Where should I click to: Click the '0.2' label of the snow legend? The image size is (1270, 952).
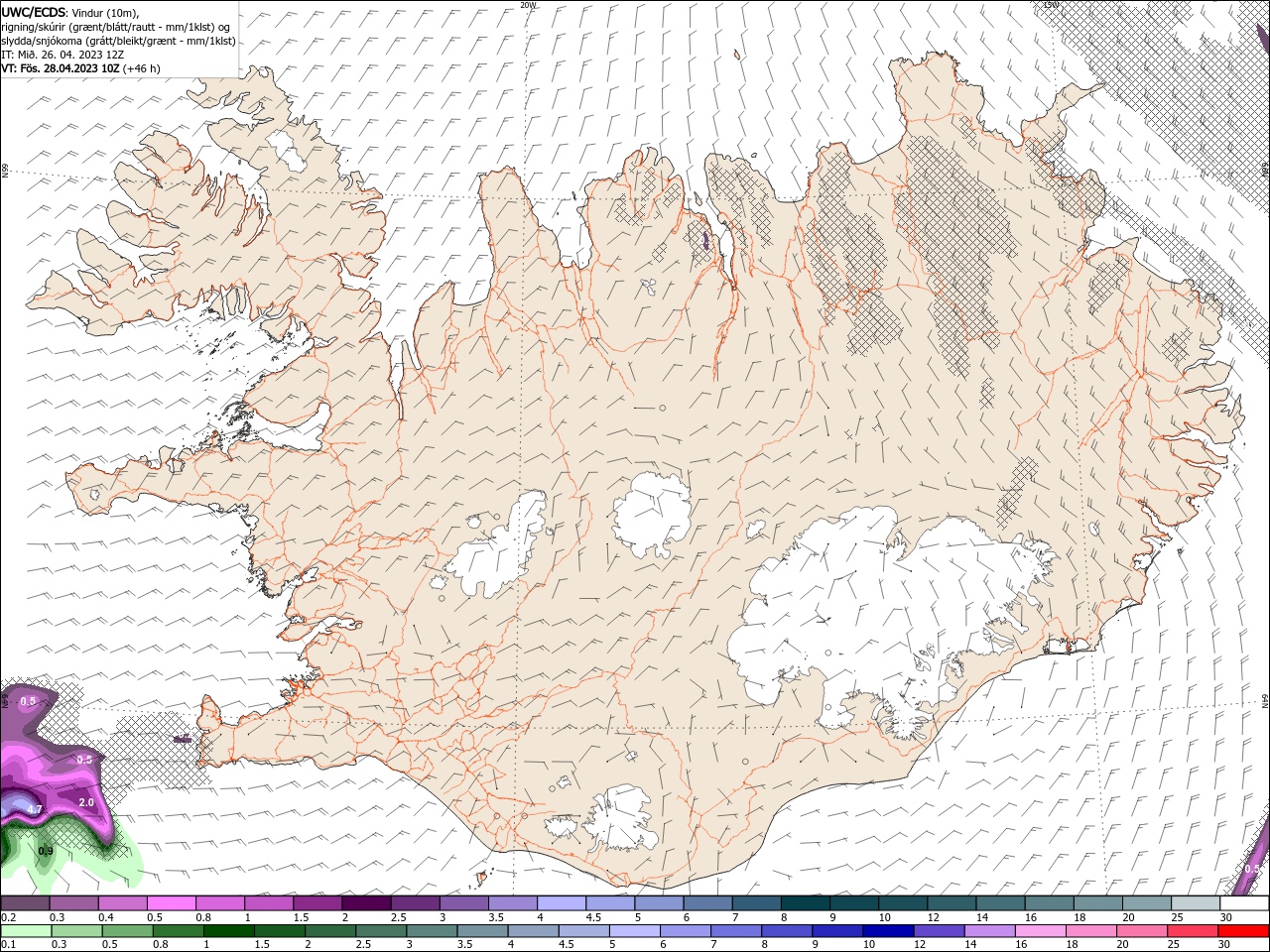7,917
